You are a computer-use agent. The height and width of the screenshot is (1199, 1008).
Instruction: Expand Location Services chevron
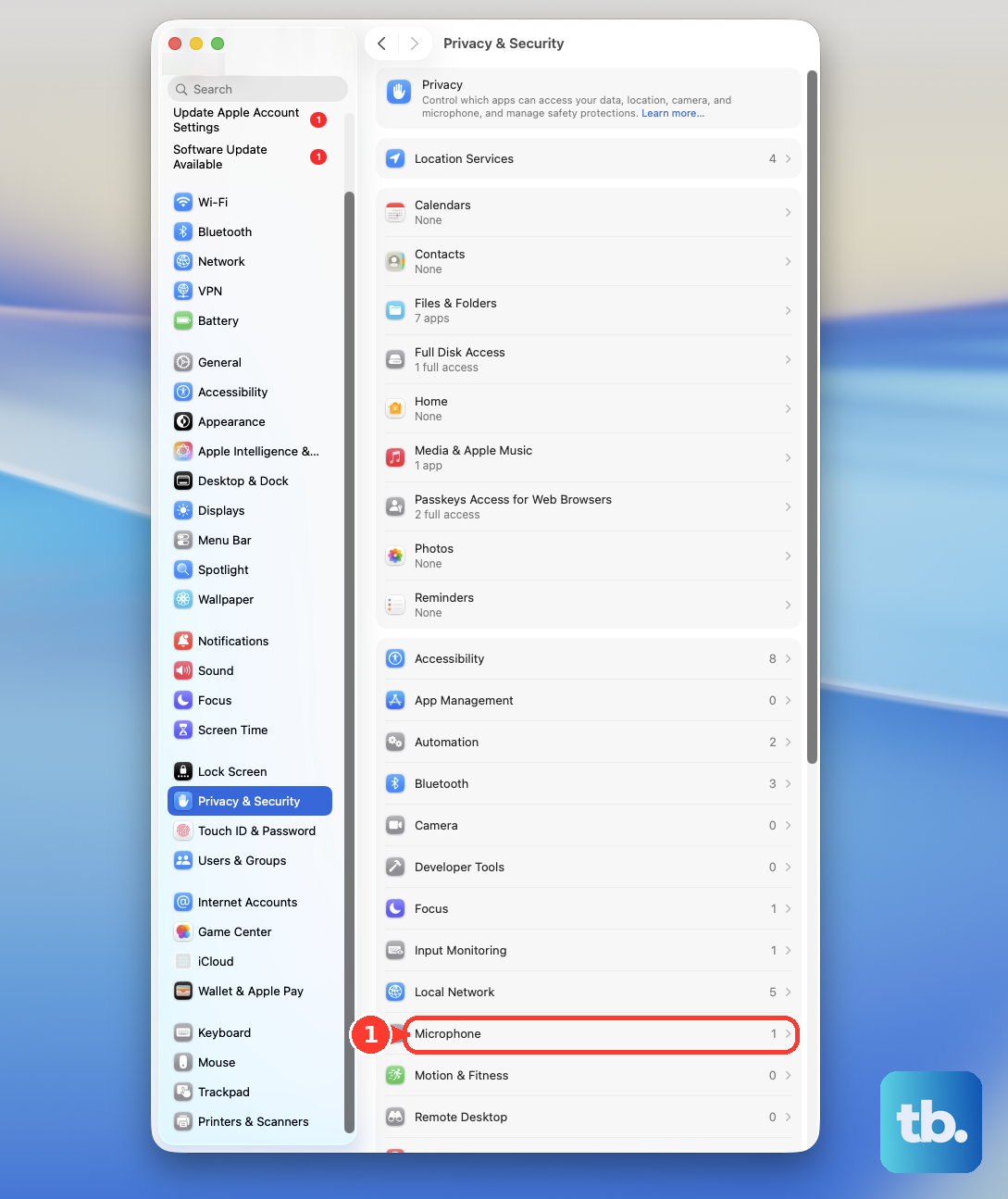pyautogui.click(x=788, y=158)
